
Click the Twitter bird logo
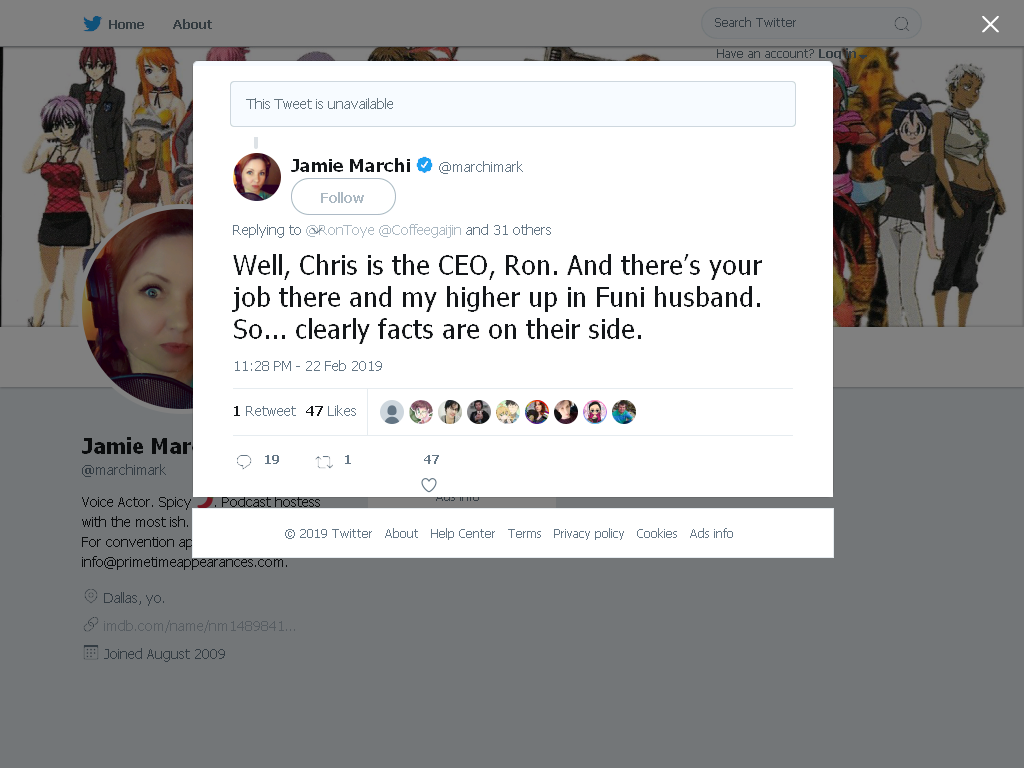pyautogui.click(x=92, y=24)
